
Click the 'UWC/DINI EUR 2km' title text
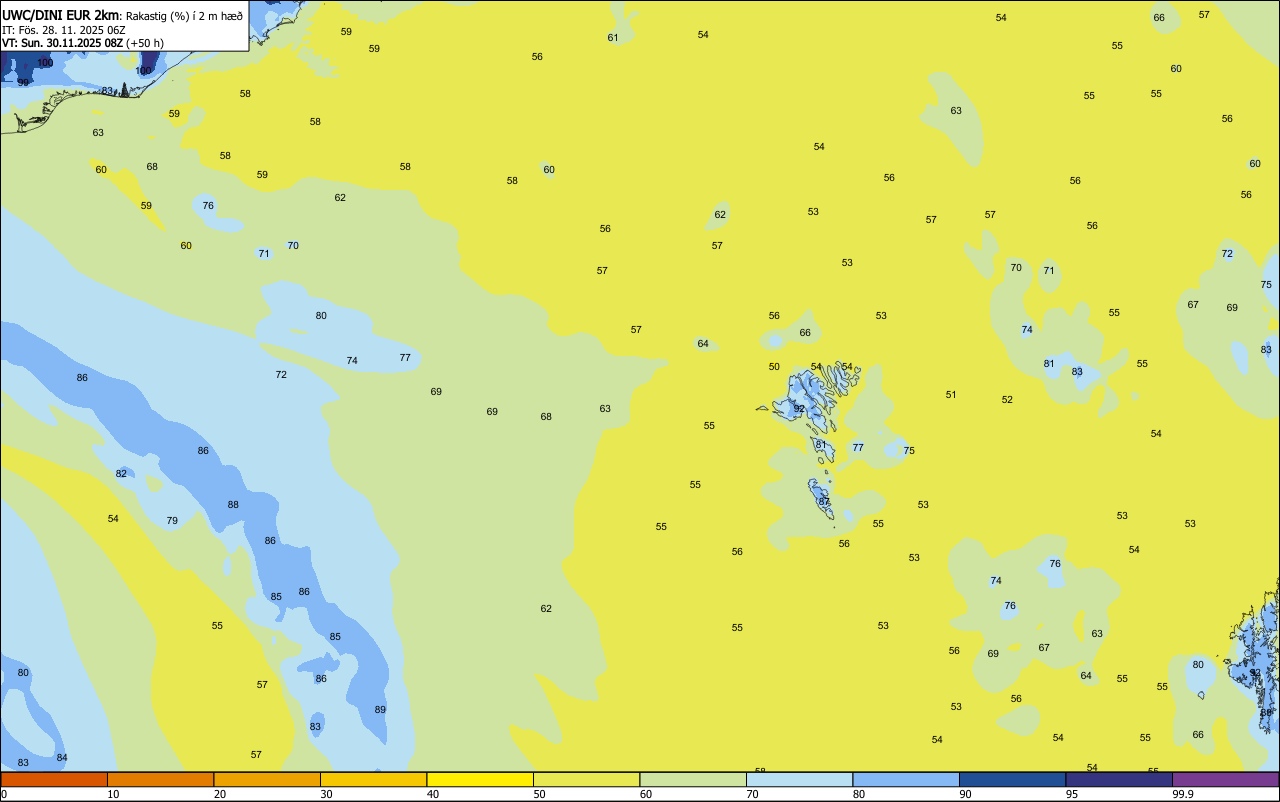coord(61,15)
